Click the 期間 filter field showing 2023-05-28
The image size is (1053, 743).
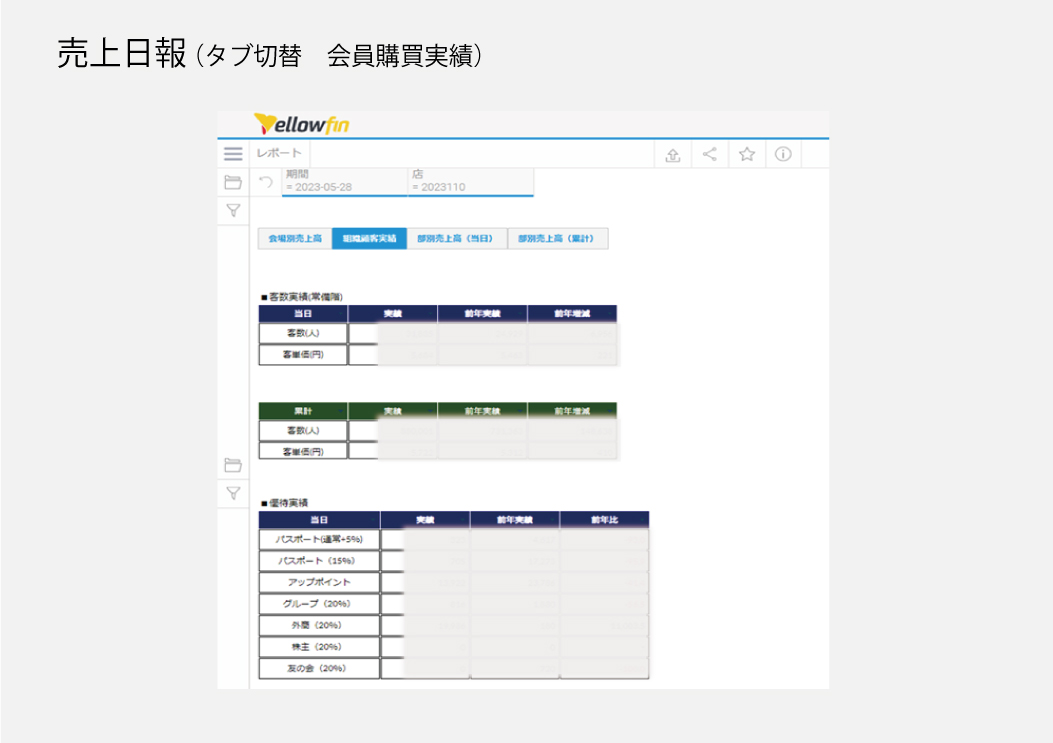345,181
